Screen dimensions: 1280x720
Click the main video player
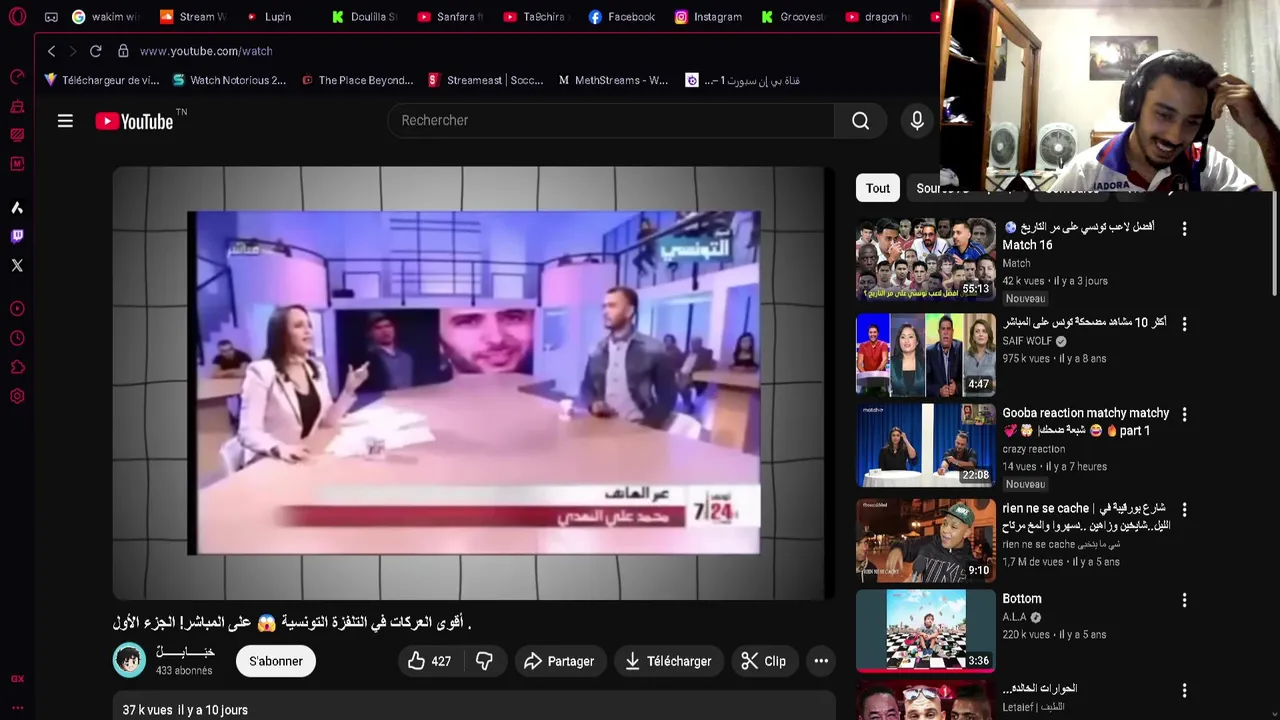(x=474, y=383)
